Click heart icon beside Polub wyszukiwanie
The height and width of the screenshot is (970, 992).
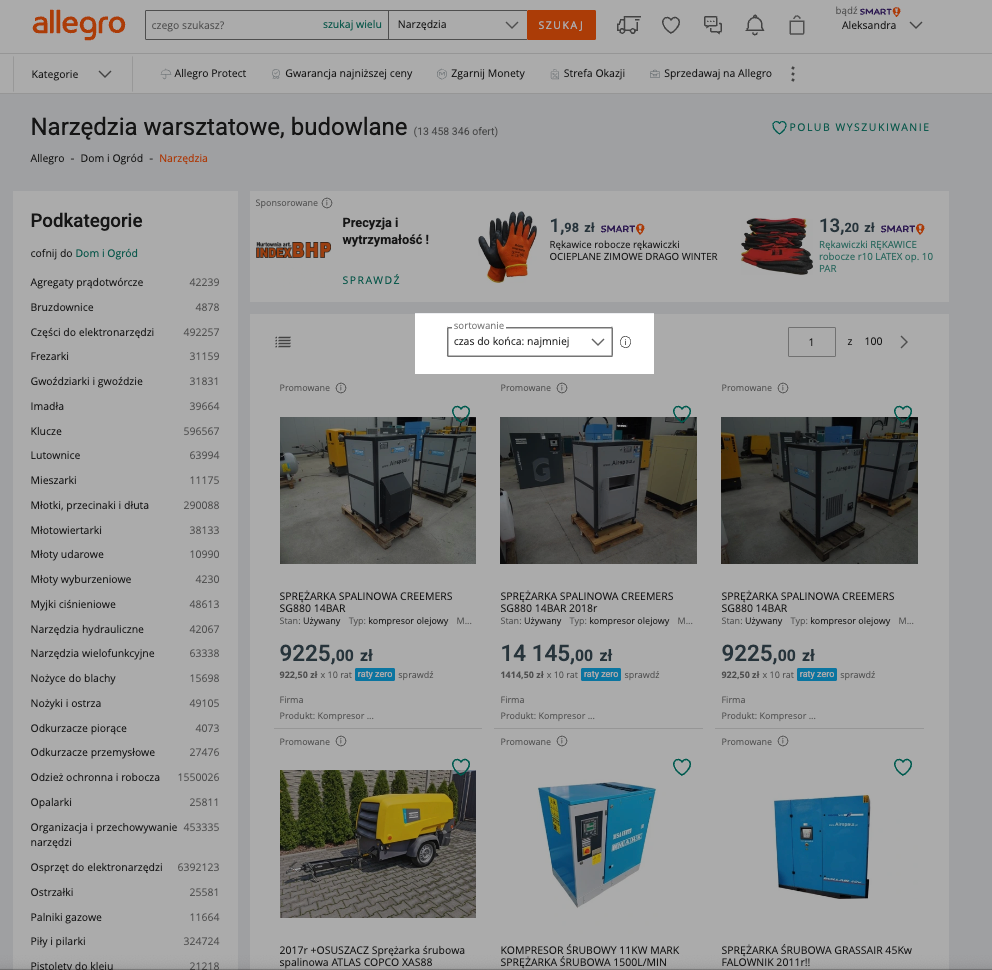point(779,127)
